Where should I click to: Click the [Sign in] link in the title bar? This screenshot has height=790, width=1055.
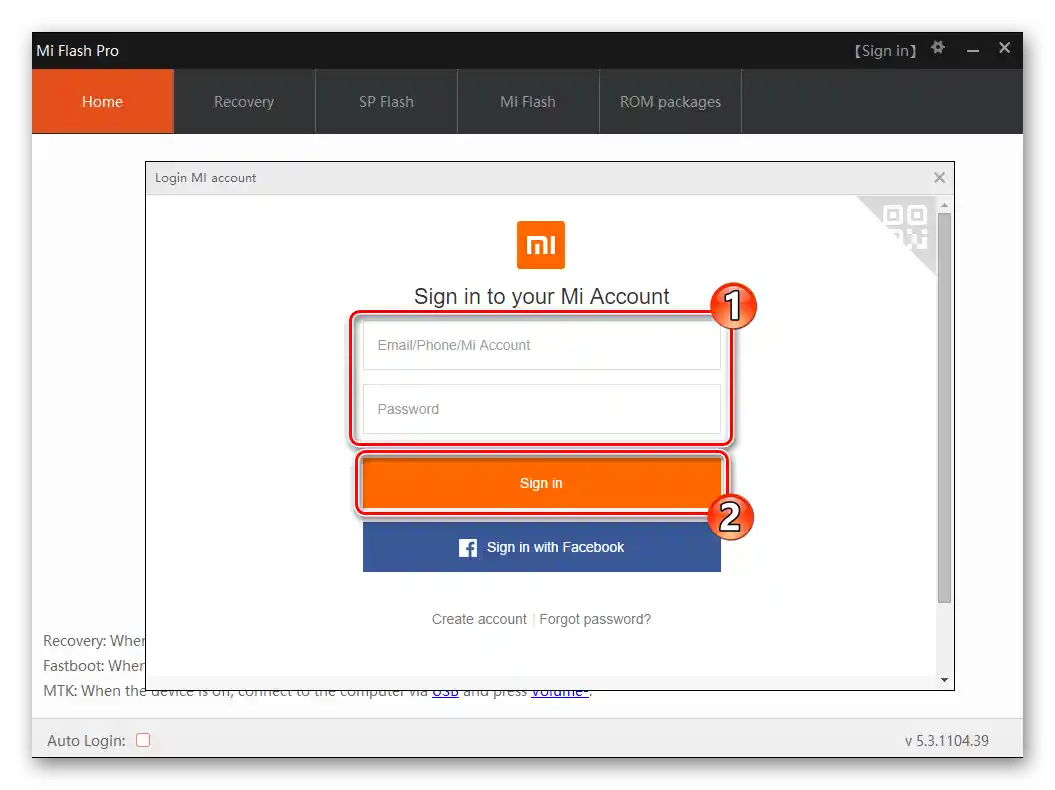pos(885,51)
